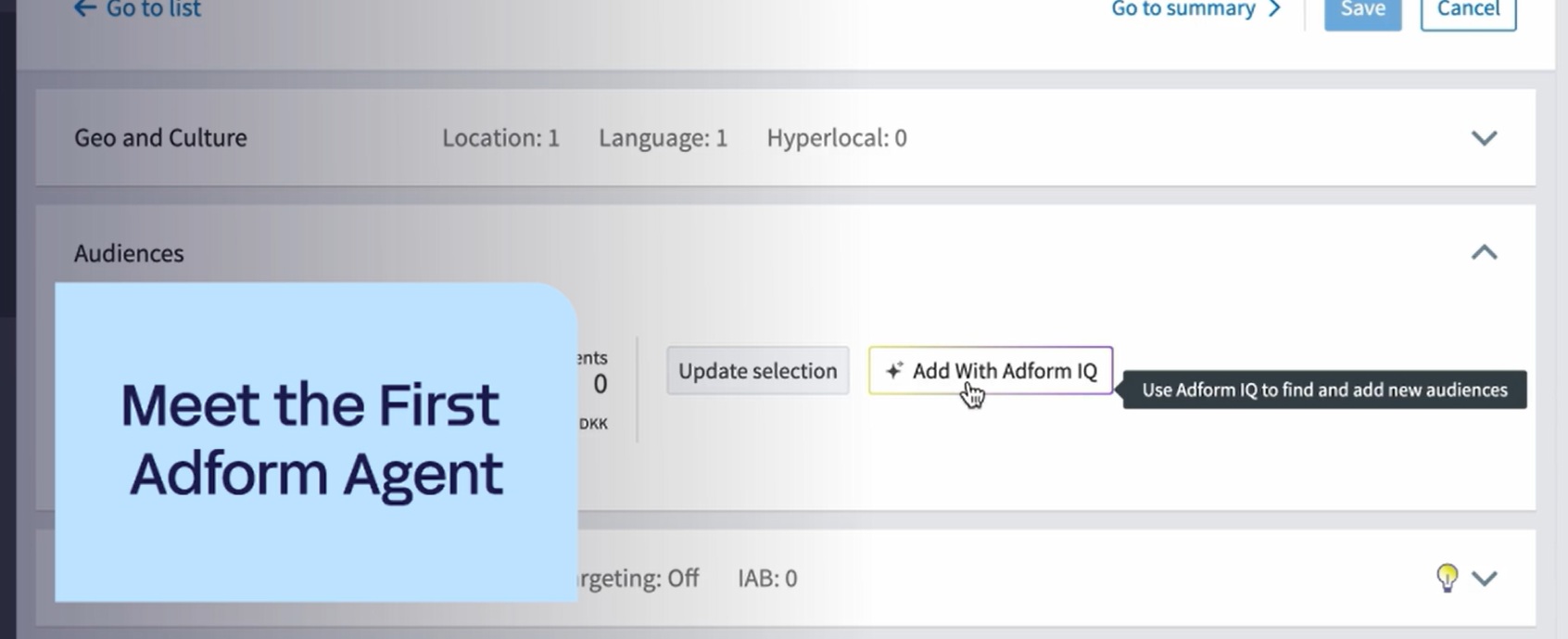This screenshot has width=1568, height=639.
Task: Select the Geo and Culture heading
Action: click(x=160, y=138)
